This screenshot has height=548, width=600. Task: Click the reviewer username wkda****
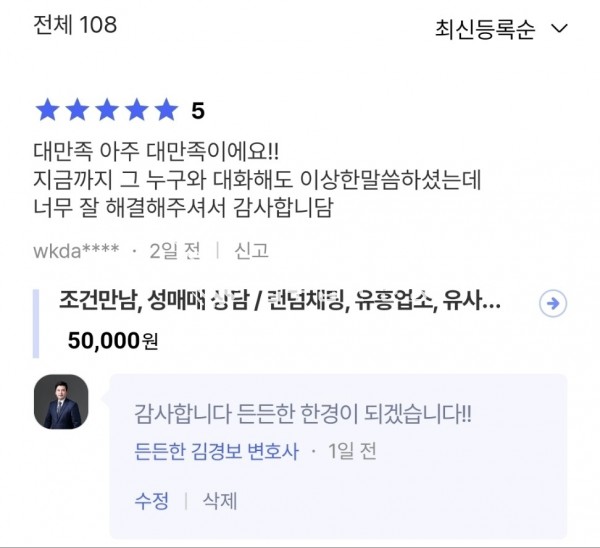[x=76, y=251]
